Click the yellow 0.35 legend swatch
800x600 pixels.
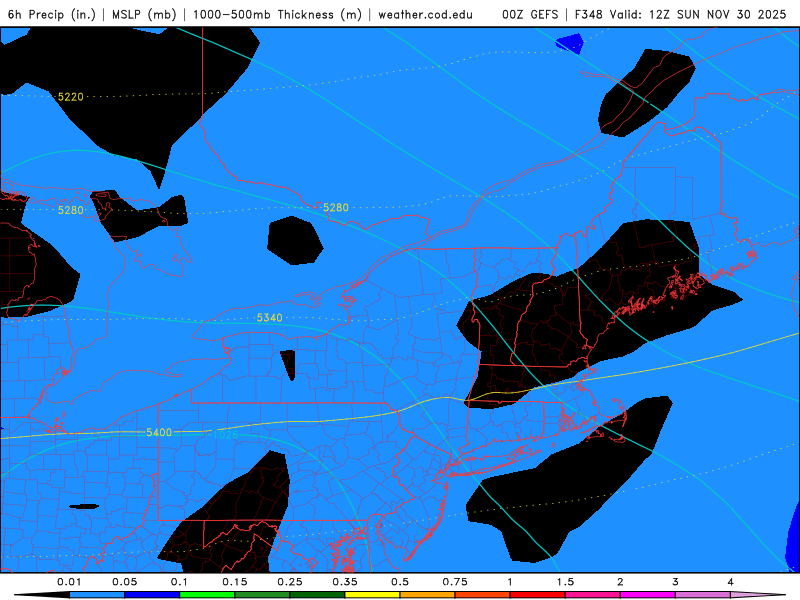pyautogui.click(x=372, y=595)
